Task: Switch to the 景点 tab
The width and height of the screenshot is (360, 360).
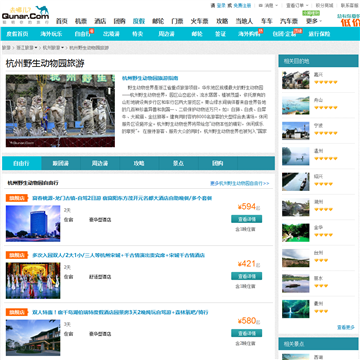Action: [x=178, y=163]
